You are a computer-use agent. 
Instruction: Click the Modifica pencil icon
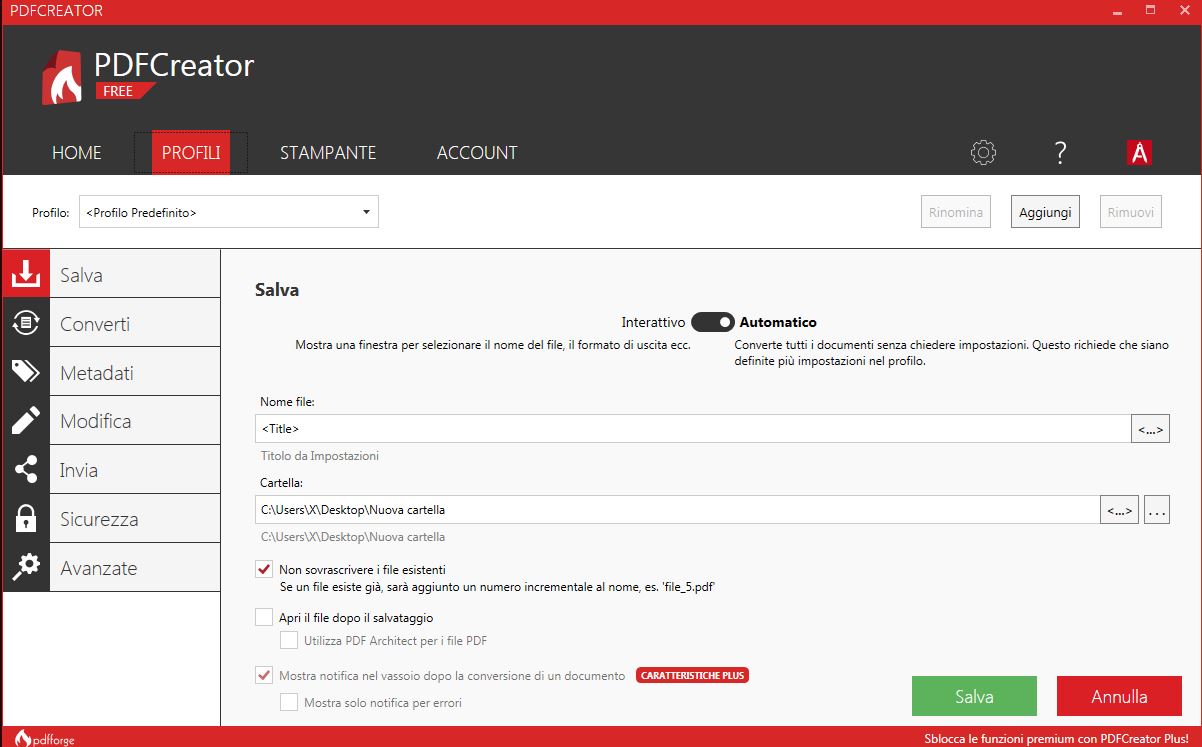26,421
